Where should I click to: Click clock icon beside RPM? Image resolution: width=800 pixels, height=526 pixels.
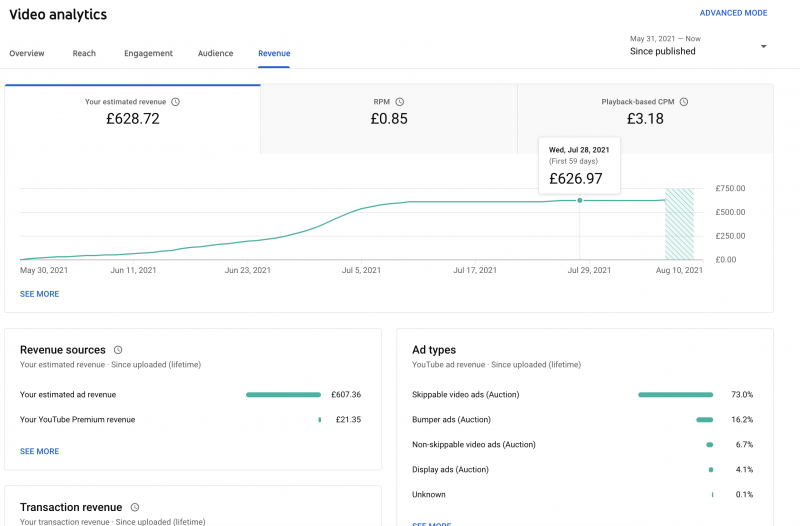(x=400, y=102)
